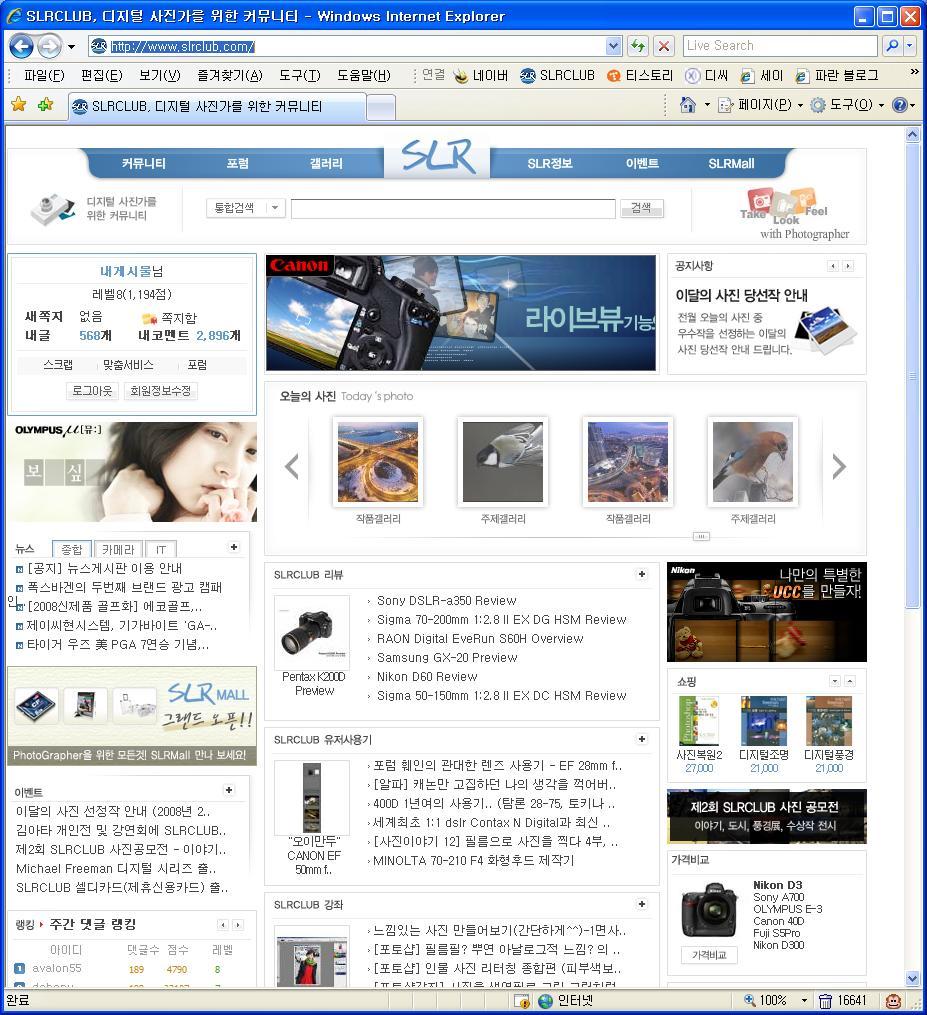Show previous Today's photo arrow
This screenshot has height=1015, width=927.
pos(292,466)
